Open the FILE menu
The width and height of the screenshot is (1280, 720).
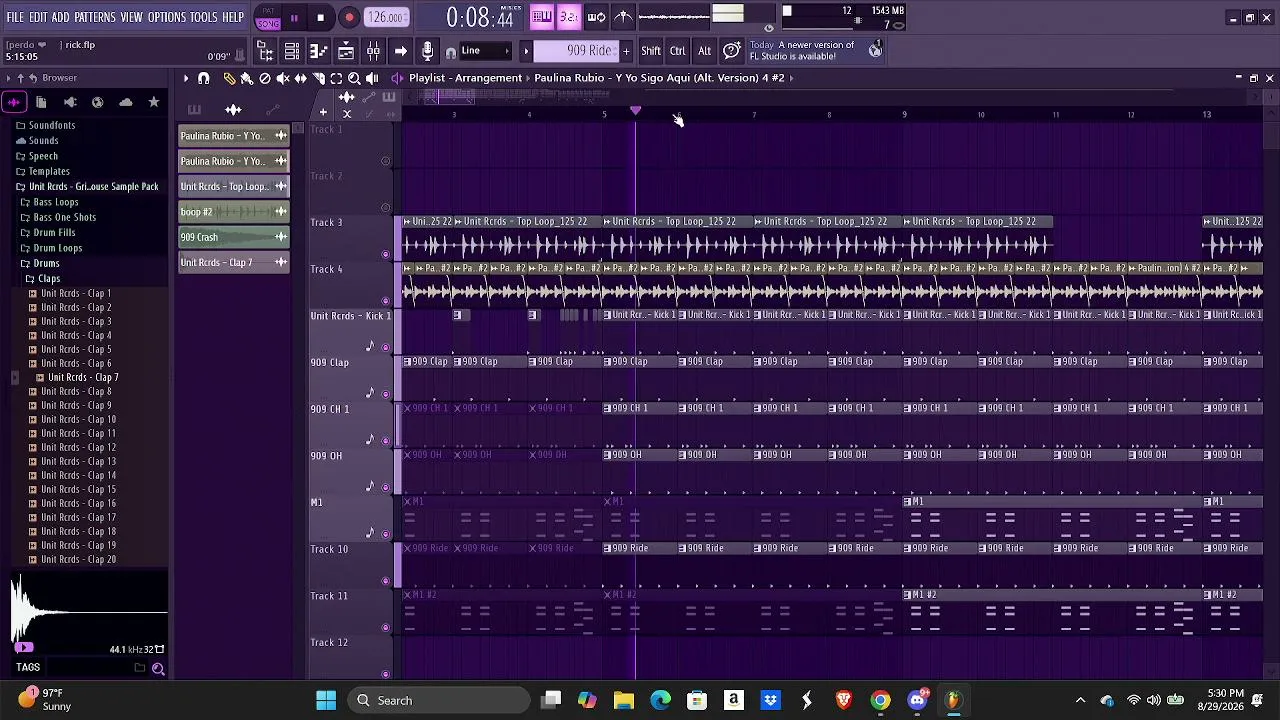click(16, 18)
